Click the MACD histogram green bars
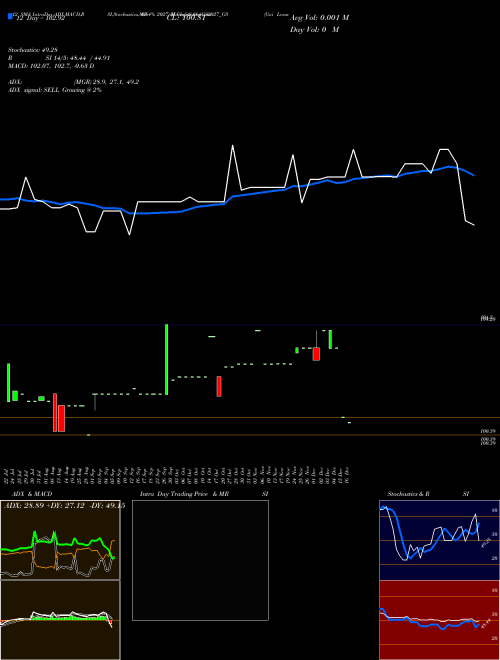The height and width of the screenshot is (660, 500). (x=69, y=618)
